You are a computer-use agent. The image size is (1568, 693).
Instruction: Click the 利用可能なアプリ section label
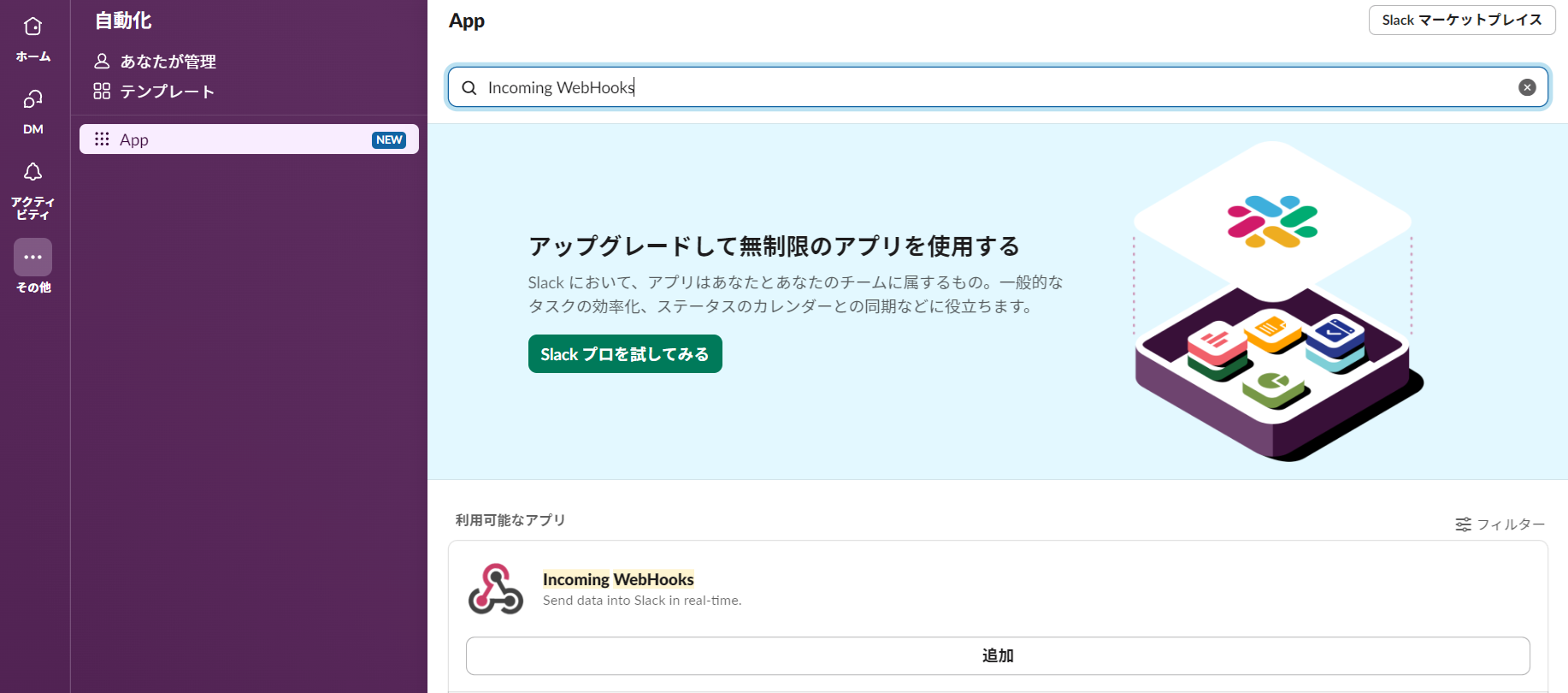tap(510, 520)
